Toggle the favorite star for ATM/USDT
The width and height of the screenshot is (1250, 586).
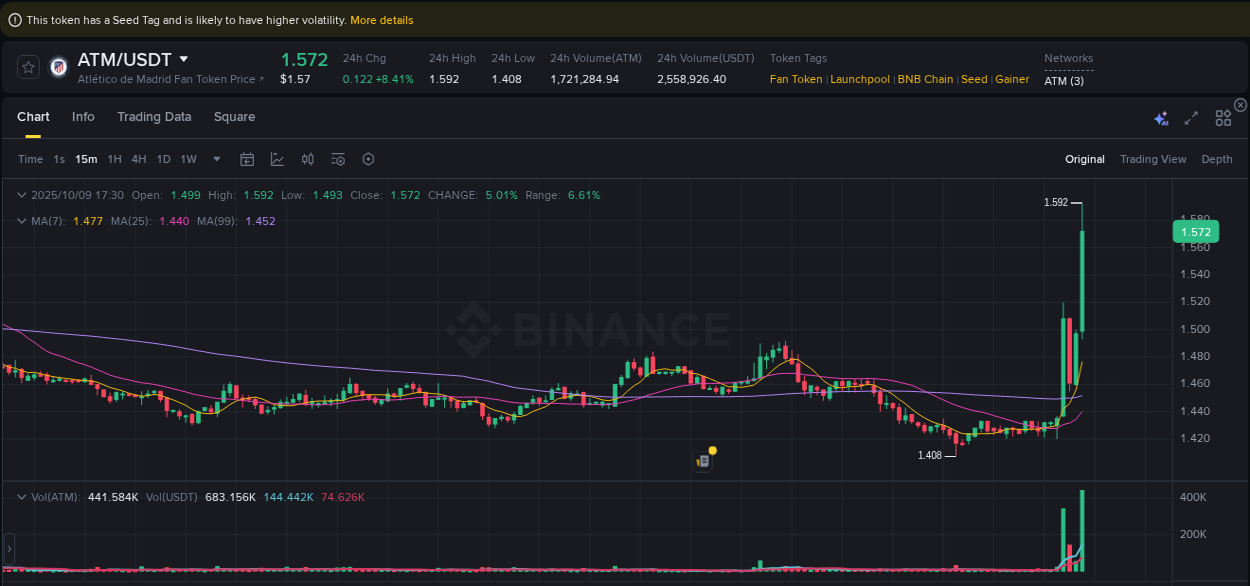pyautogui.click(x=28, y=67)
